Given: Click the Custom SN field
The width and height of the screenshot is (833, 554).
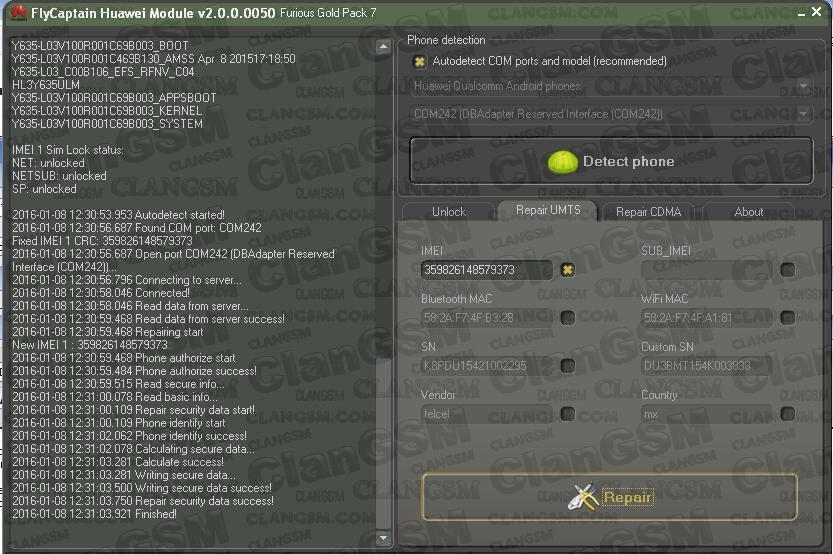Looking at the screenshot, I should pyautogui.click(x=707, y=365).
